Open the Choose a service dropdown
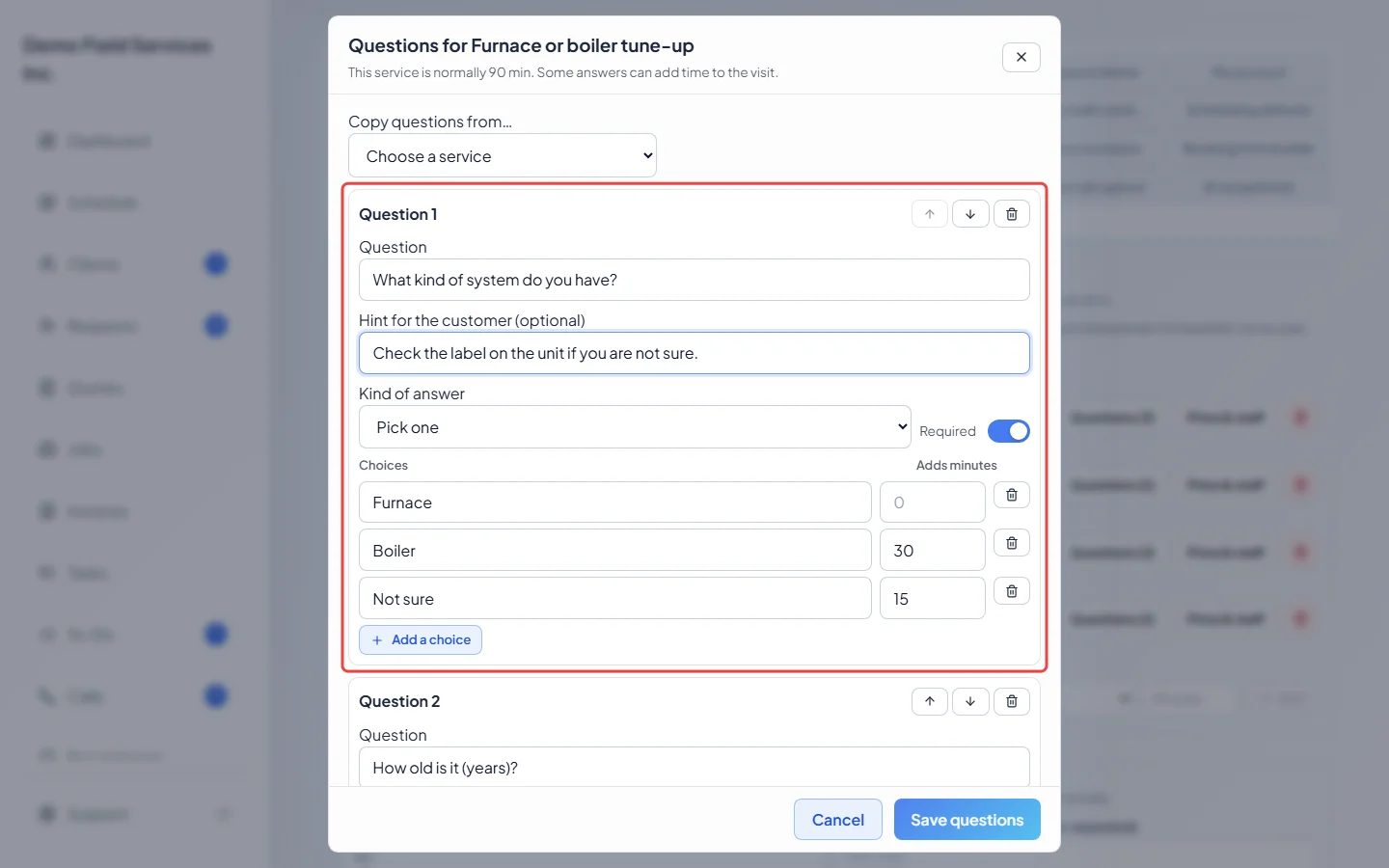Viewport: 1389px width, 868px height. [x=503, y=155]
